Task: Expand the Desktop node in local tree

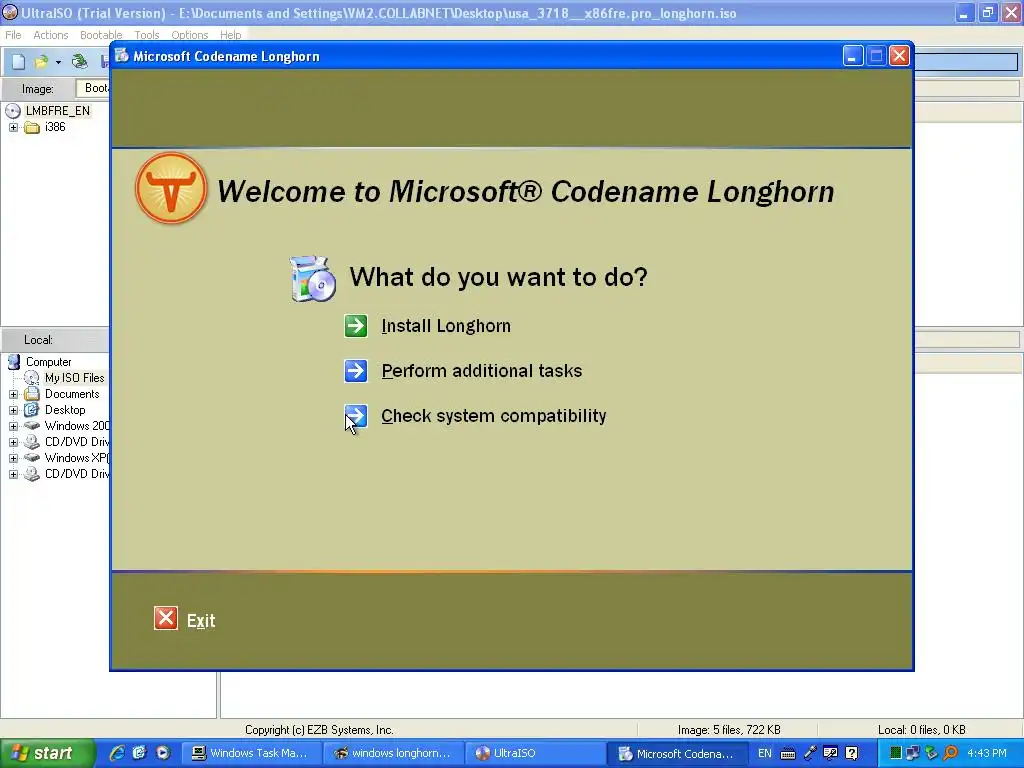Action: (13, 410)
